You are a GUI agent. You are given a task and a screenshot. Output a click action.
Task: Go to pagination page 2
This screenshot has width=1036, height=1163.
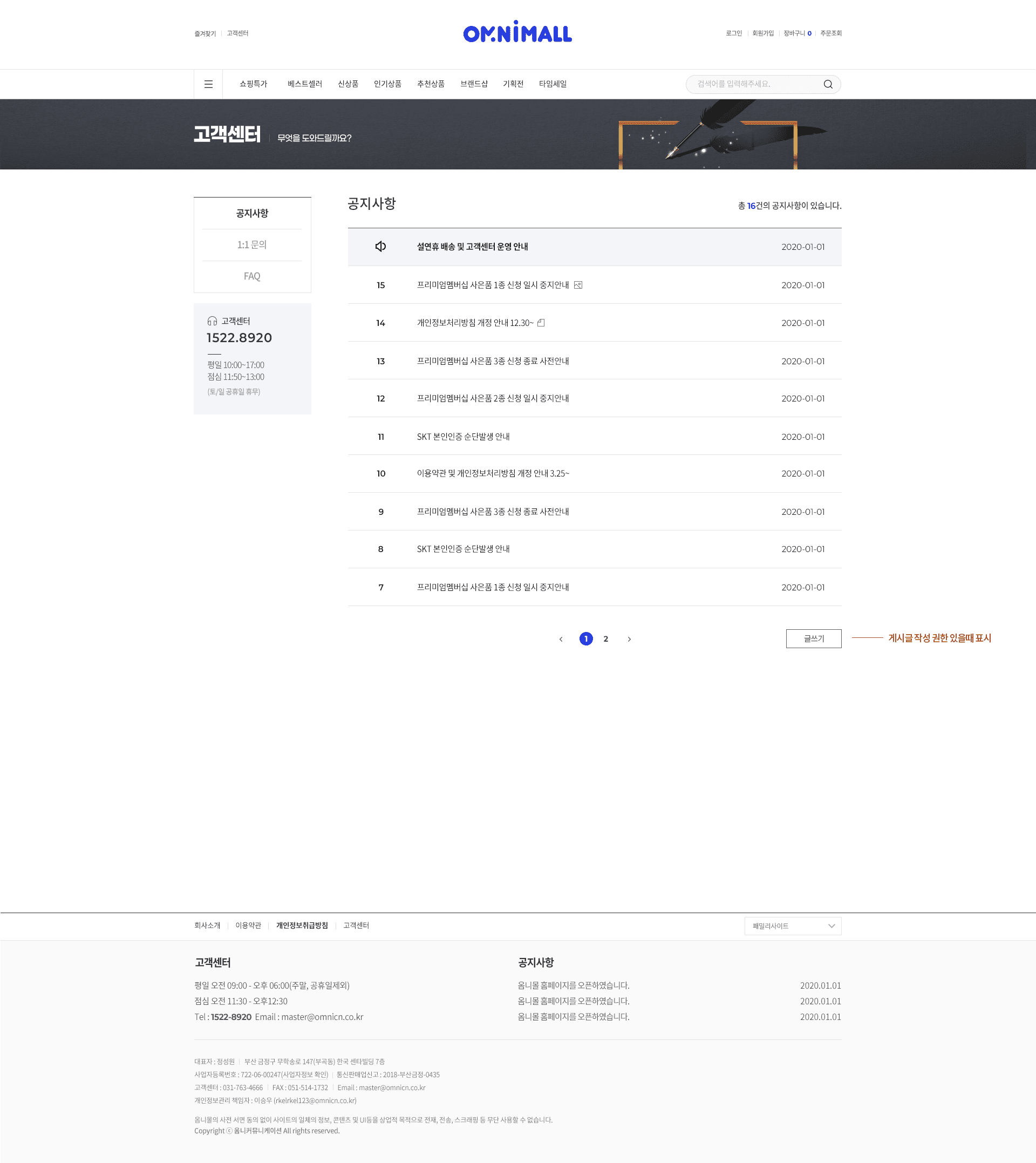coord(605,639)
